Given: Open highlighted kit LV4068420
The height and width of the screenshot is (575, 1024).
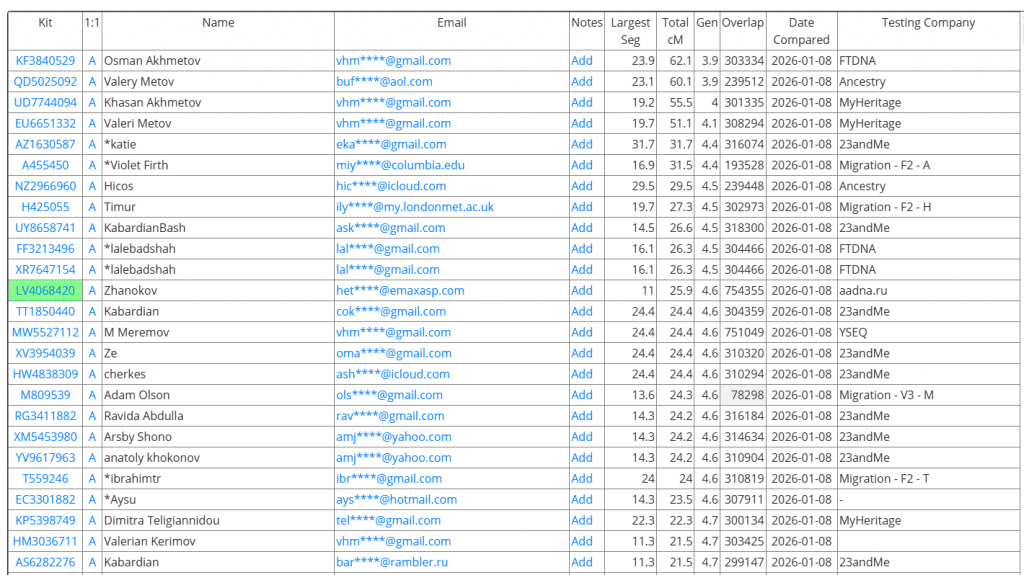Looking at the screenshot, I should 45,291.
